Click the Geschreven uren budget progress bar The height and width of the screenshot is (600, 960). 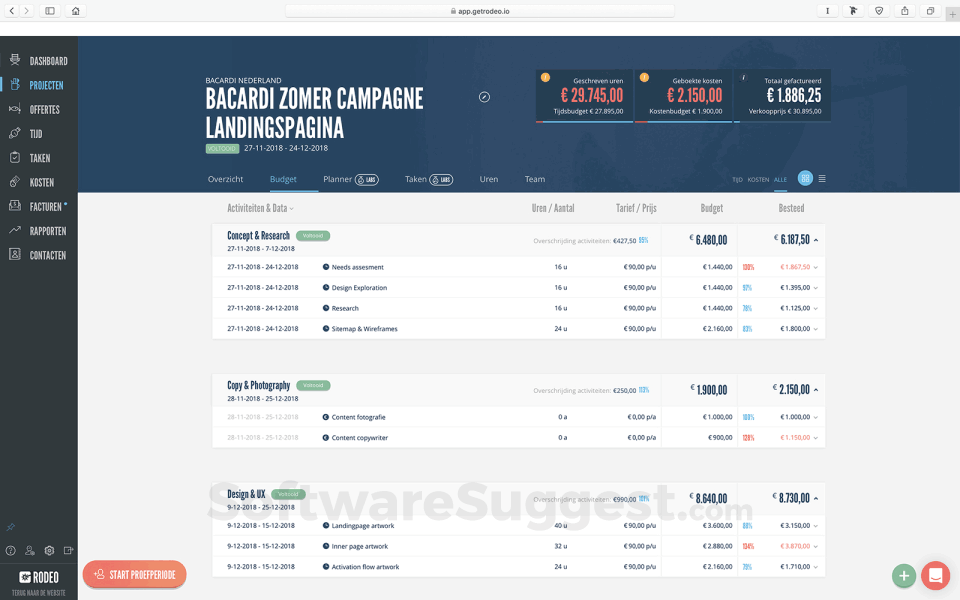pos(584,121)
